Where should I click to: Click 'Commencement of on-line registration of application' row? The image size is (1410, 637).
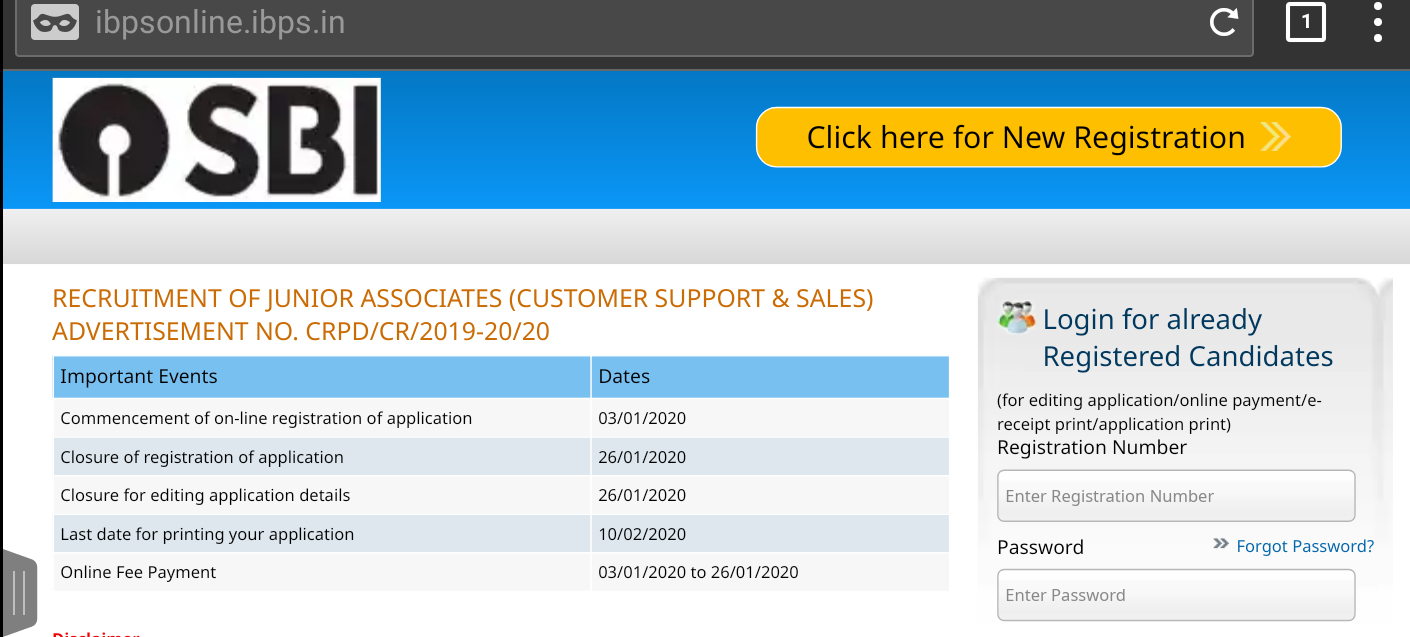501,418
